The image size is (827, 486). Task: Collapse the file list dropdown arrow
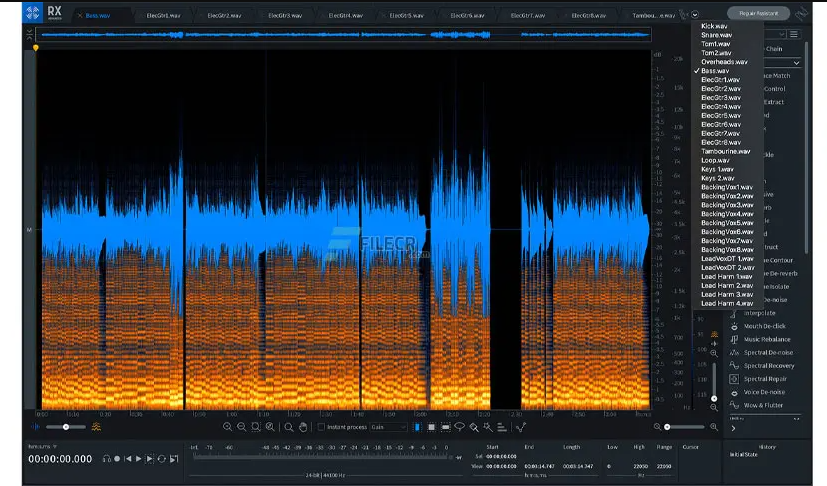pyautogui.click(x=695, y=15)
